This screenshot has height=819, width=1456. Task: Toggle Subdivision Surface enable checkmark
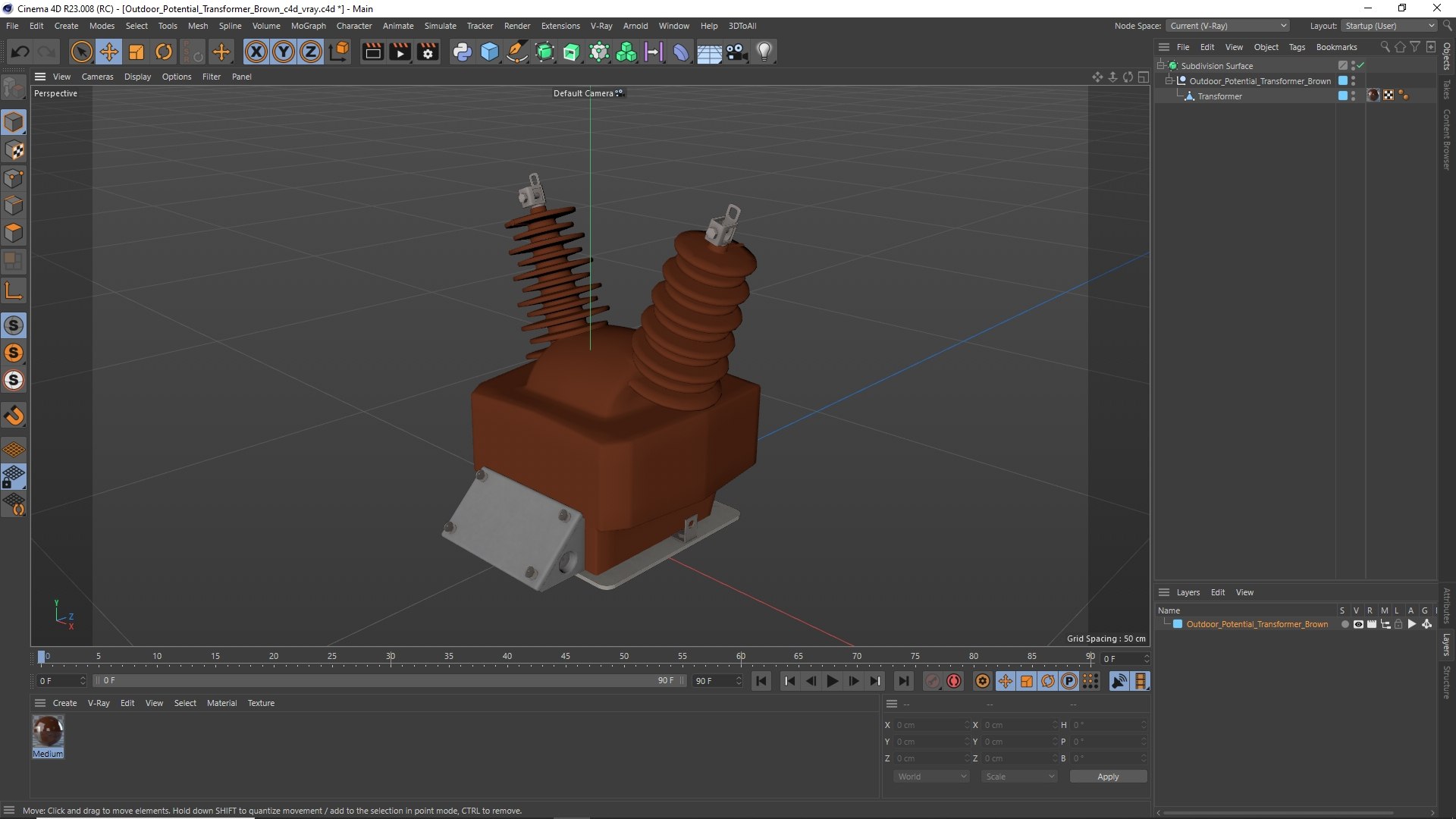(x=1360, y=66)
